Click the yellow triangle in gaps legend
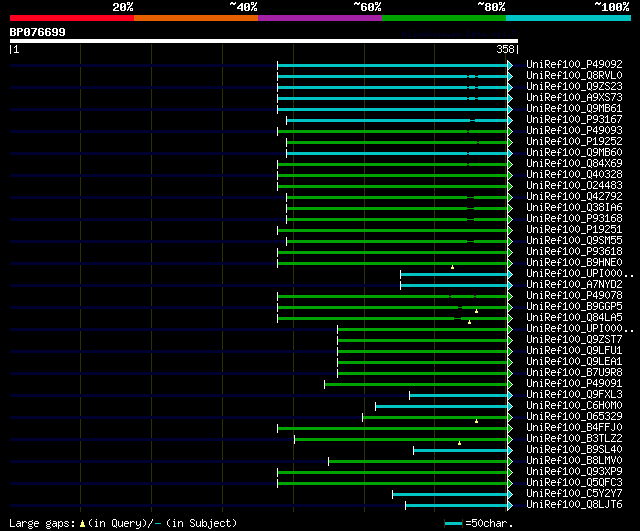The image size is (640, 531). 82,524
